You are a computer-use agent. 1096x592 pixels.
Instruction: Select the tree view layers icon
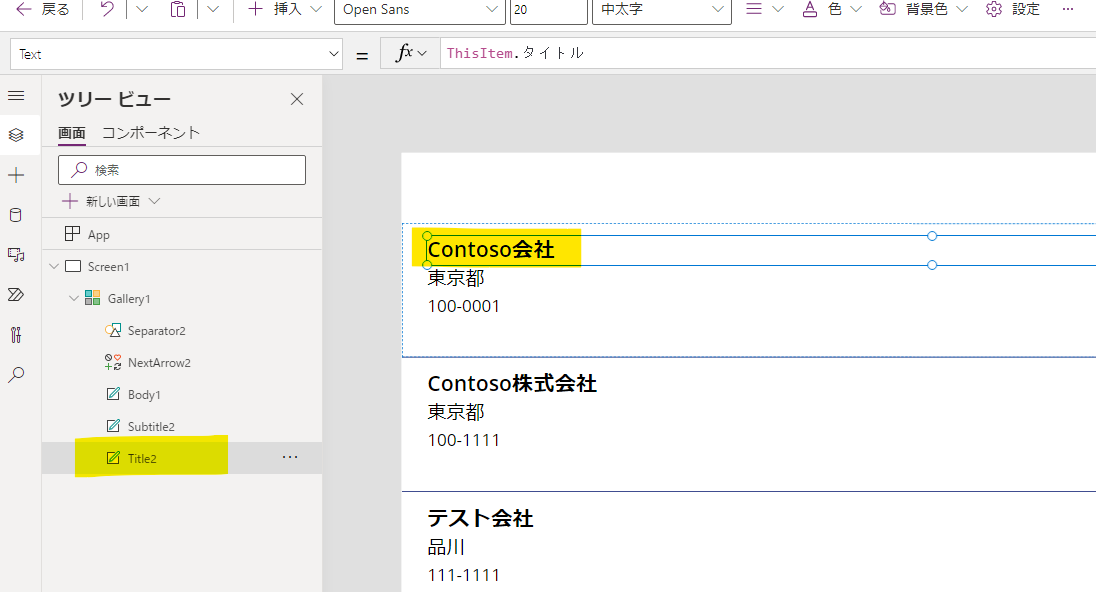click(16, 135)
